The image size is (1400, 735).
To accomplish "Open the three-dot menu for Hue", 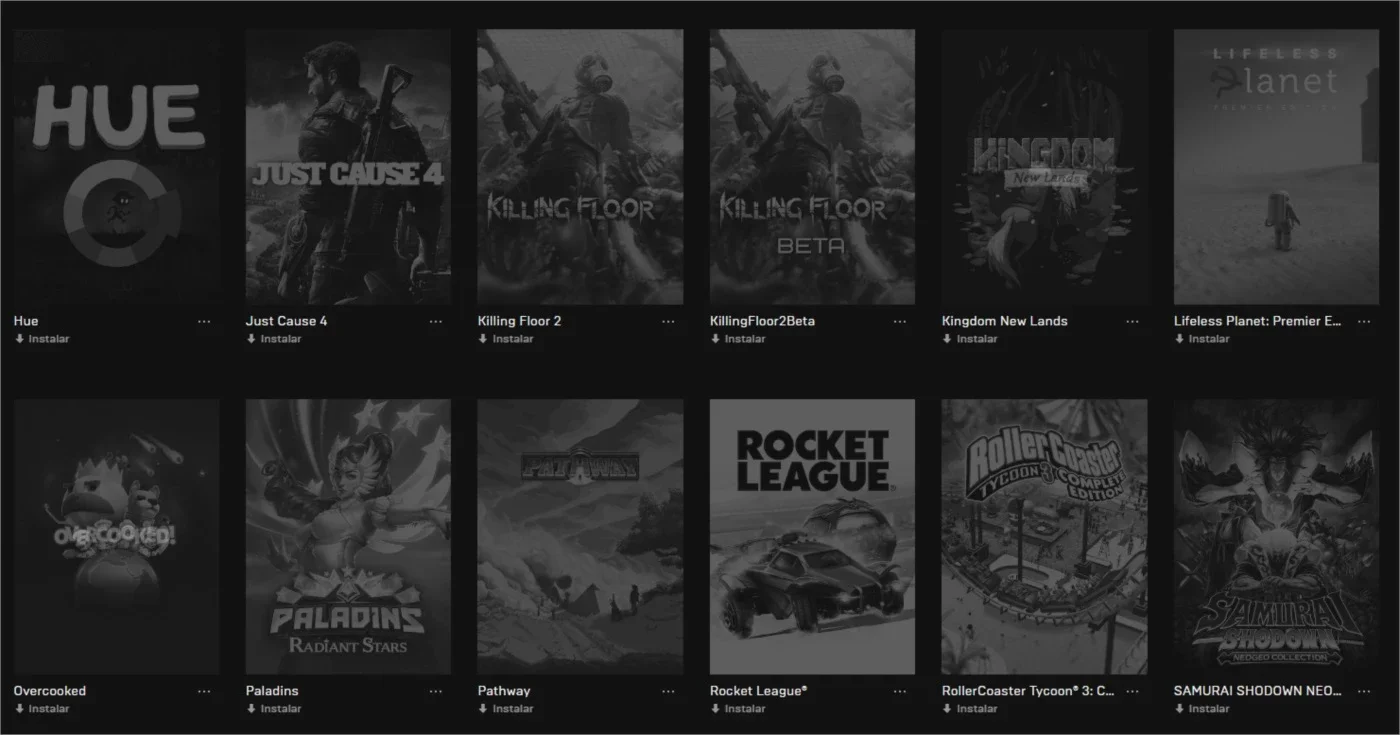I will click(204, 321).
